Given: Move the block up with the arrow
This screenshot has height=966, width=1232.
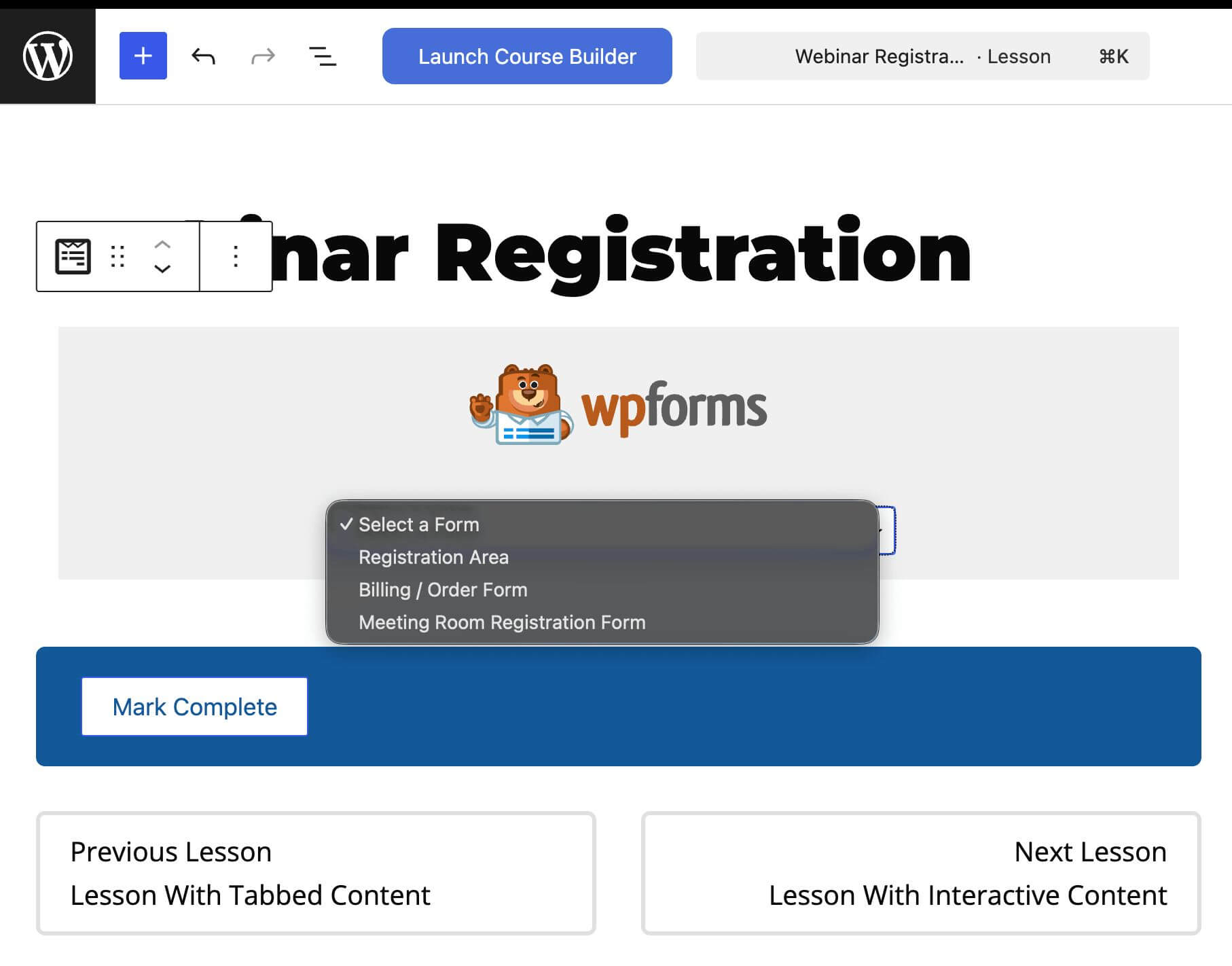Looking at the screenshot, I should tap(162, 245).
